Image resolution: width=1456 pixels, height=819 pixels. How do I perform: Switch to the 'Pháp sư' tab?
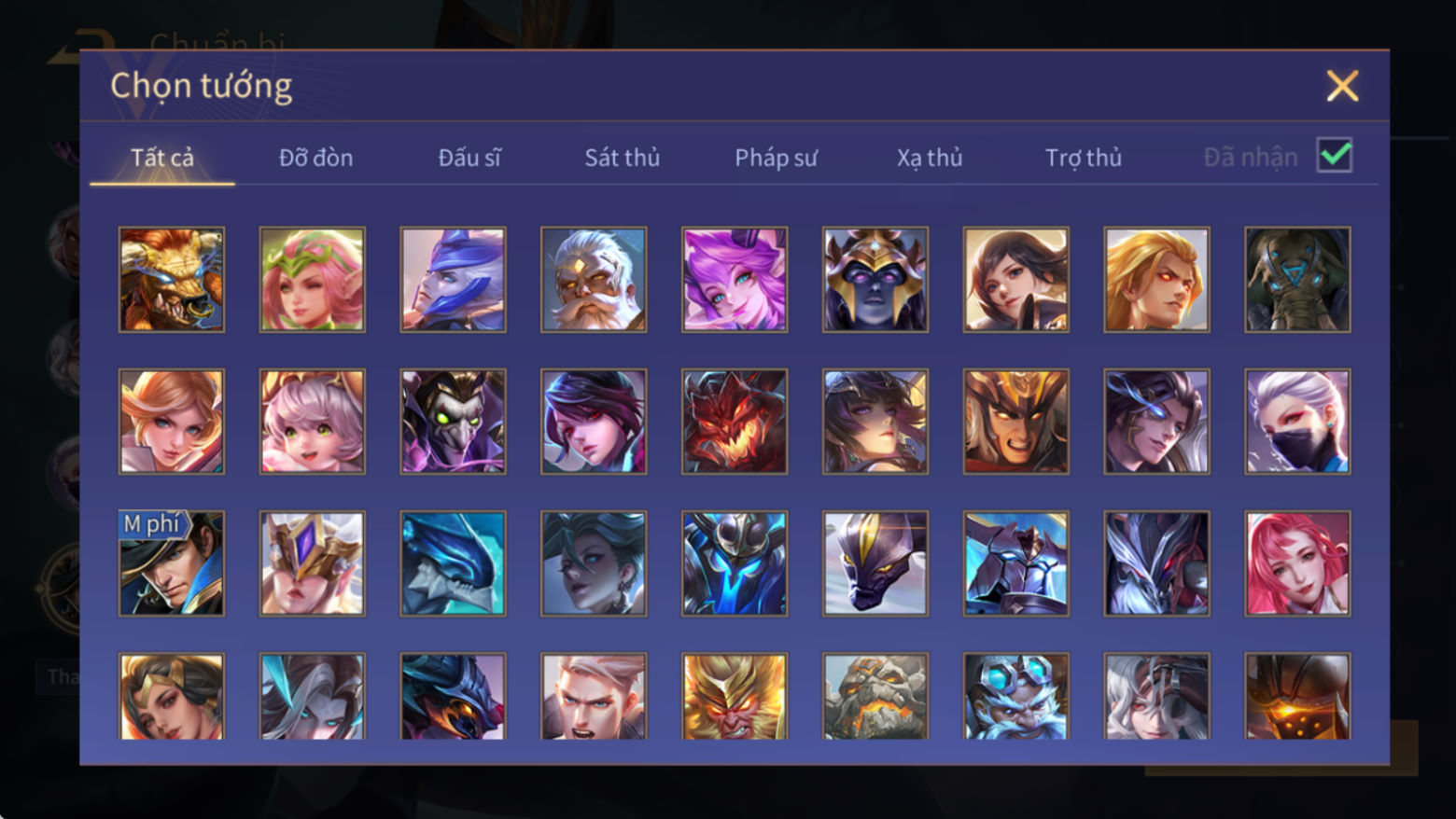pos(776,158)
